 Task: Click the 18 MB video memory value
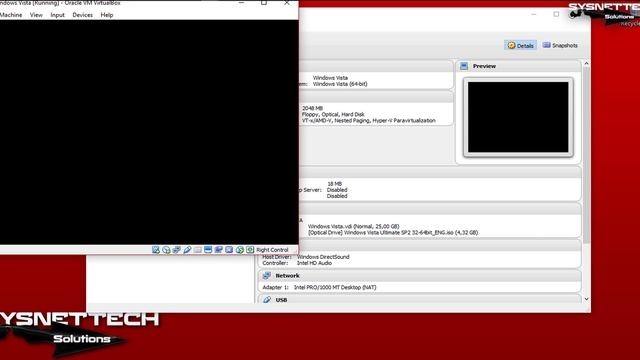[334, 184]
